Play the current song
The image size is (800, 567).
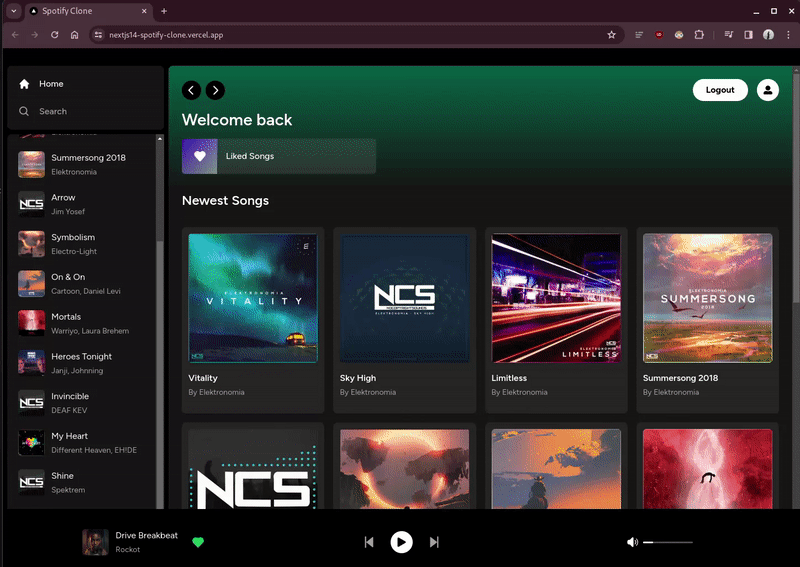coord(402,542)
